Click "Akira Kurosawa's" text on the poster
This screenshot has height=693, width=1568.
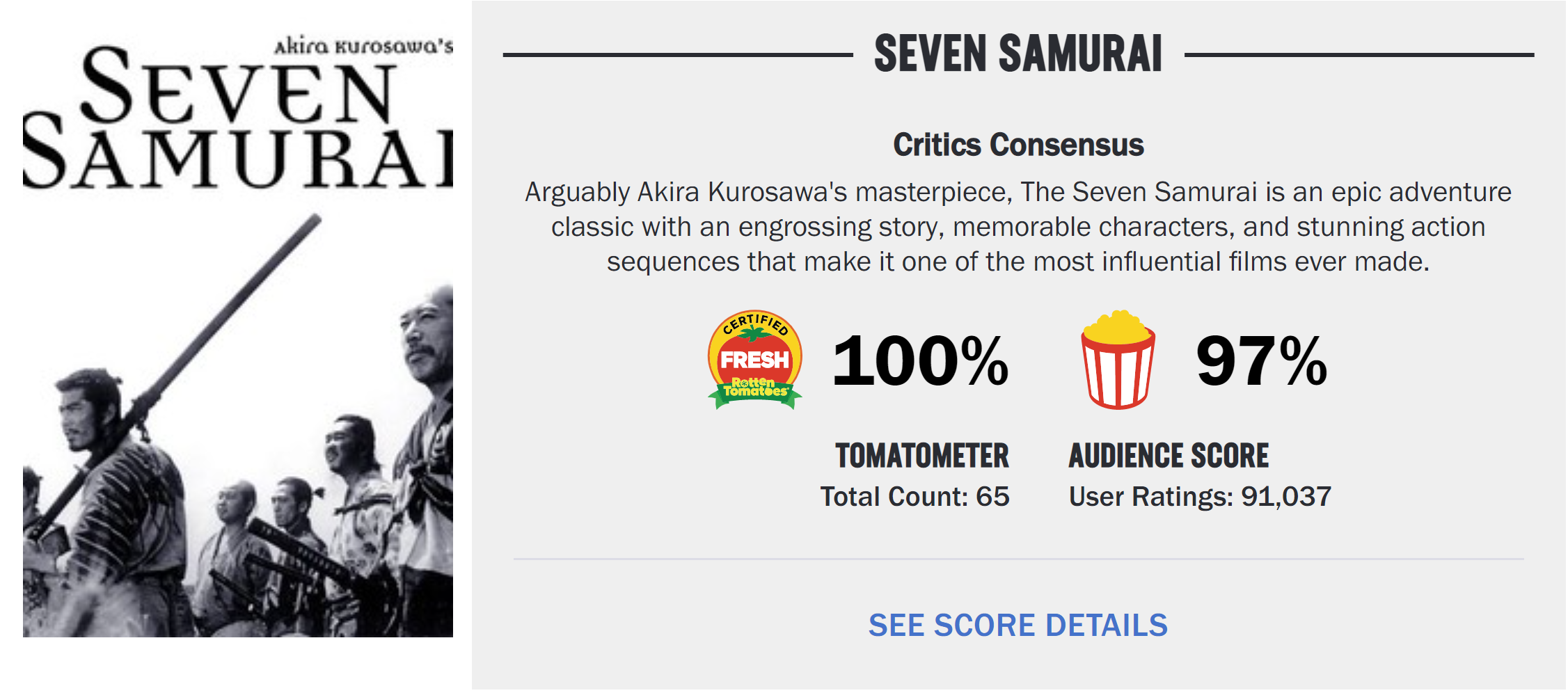[363, 46]
